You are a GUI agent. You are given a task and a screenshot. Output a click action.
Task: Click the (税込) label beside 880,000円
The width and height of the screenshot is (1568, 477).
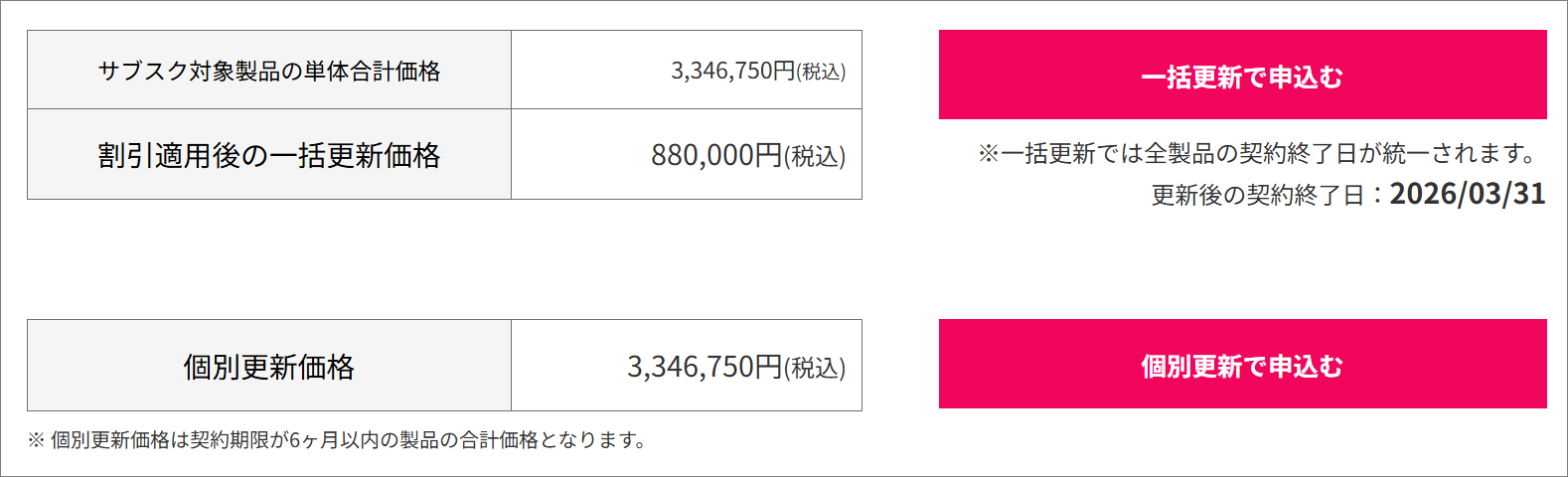(815, 156)
